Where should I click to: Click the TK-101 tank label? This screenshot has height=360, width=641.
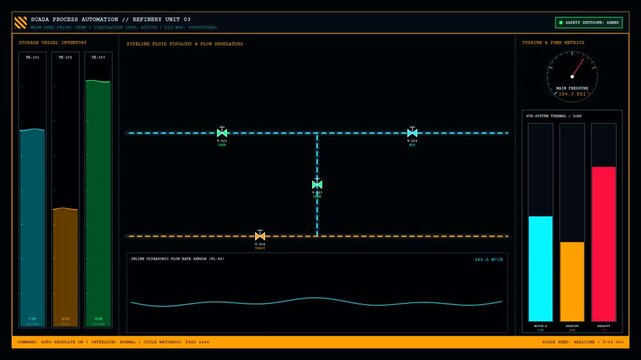pyautogui.click(x=32, y=58)
